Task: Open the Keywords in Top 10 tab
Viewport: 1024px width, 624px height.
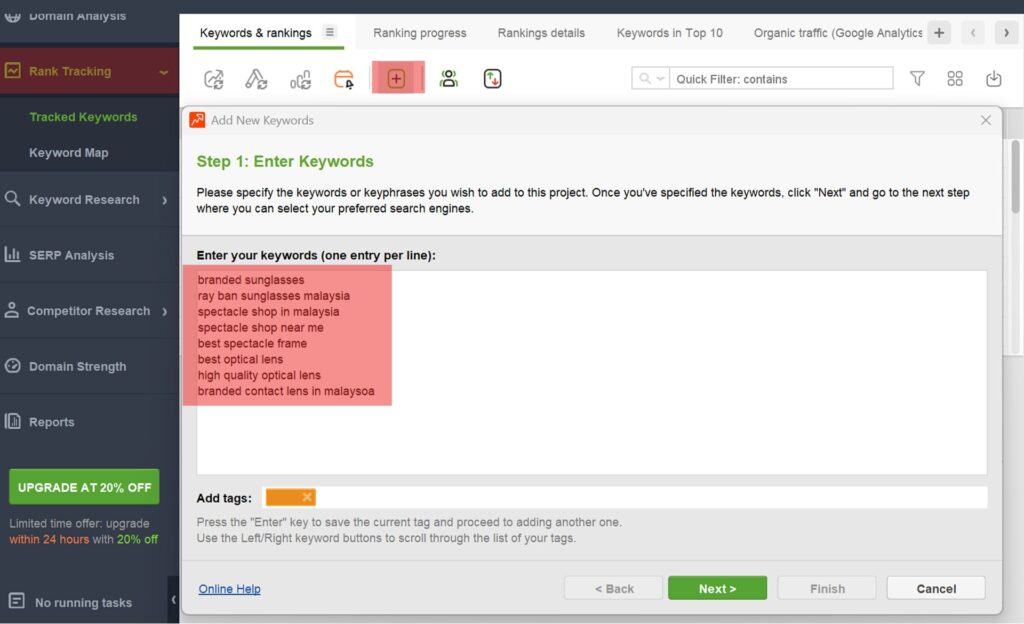Action: pyautogui.click(x=669, y=32)
